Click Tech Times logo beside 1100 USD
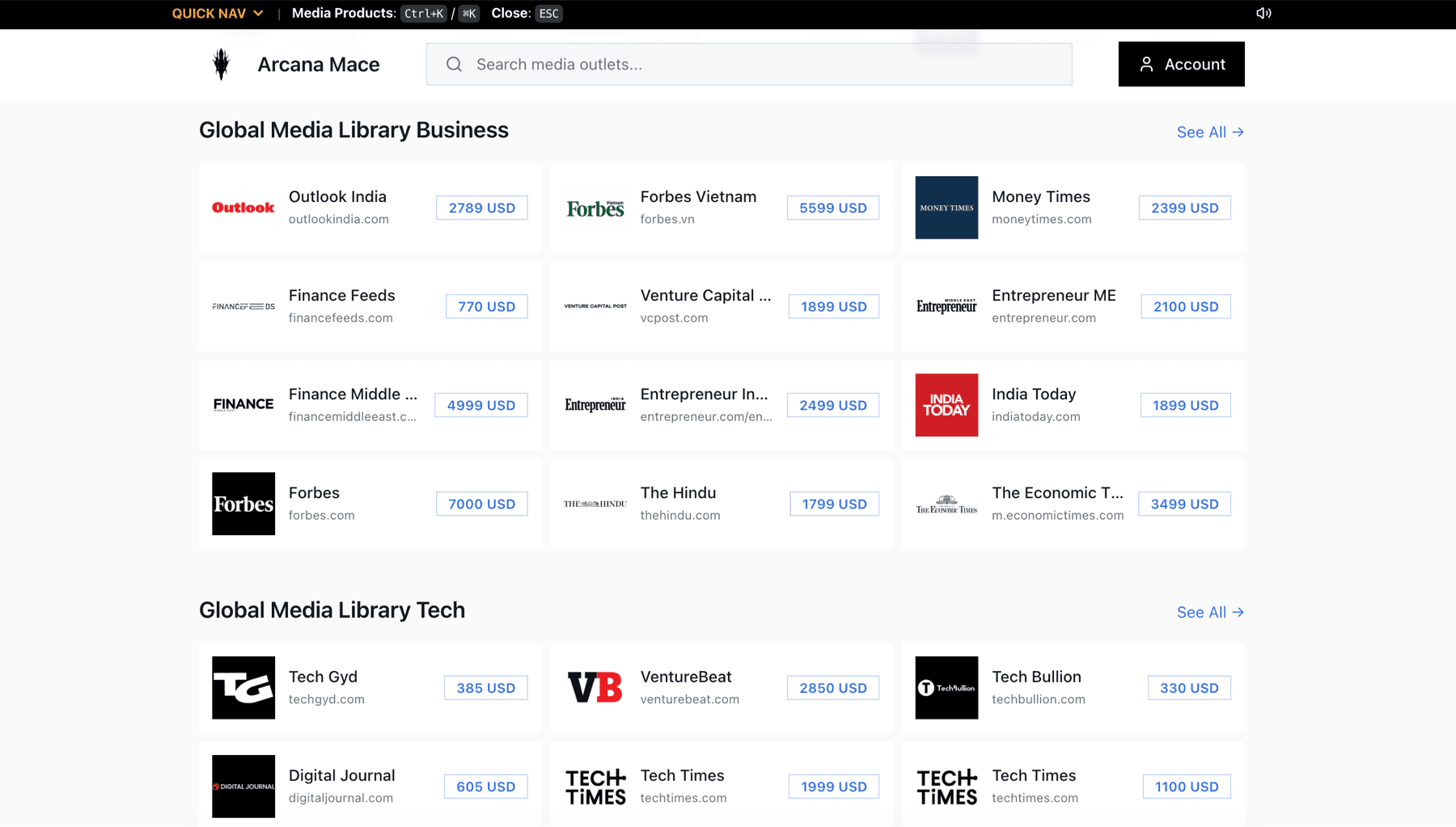The width and height of the screenshot is (1456, 827). pos(946,787)
